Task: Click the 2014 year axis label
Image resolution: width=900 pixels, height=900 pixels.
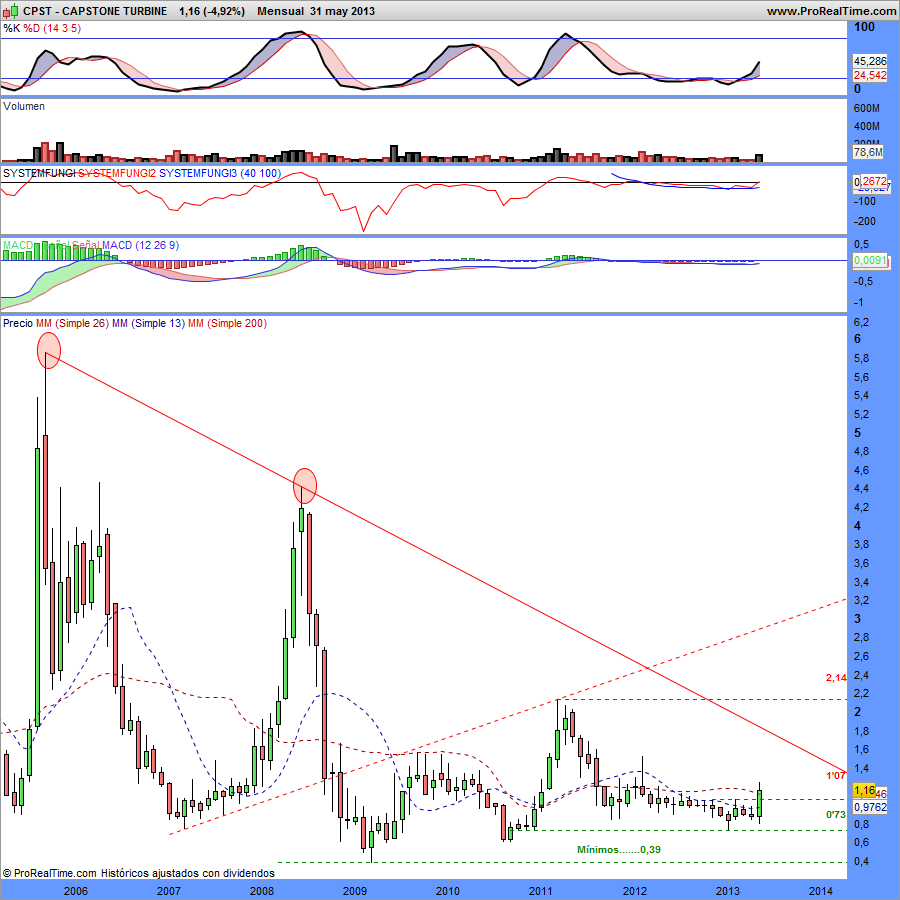Action: pos(820,891)
